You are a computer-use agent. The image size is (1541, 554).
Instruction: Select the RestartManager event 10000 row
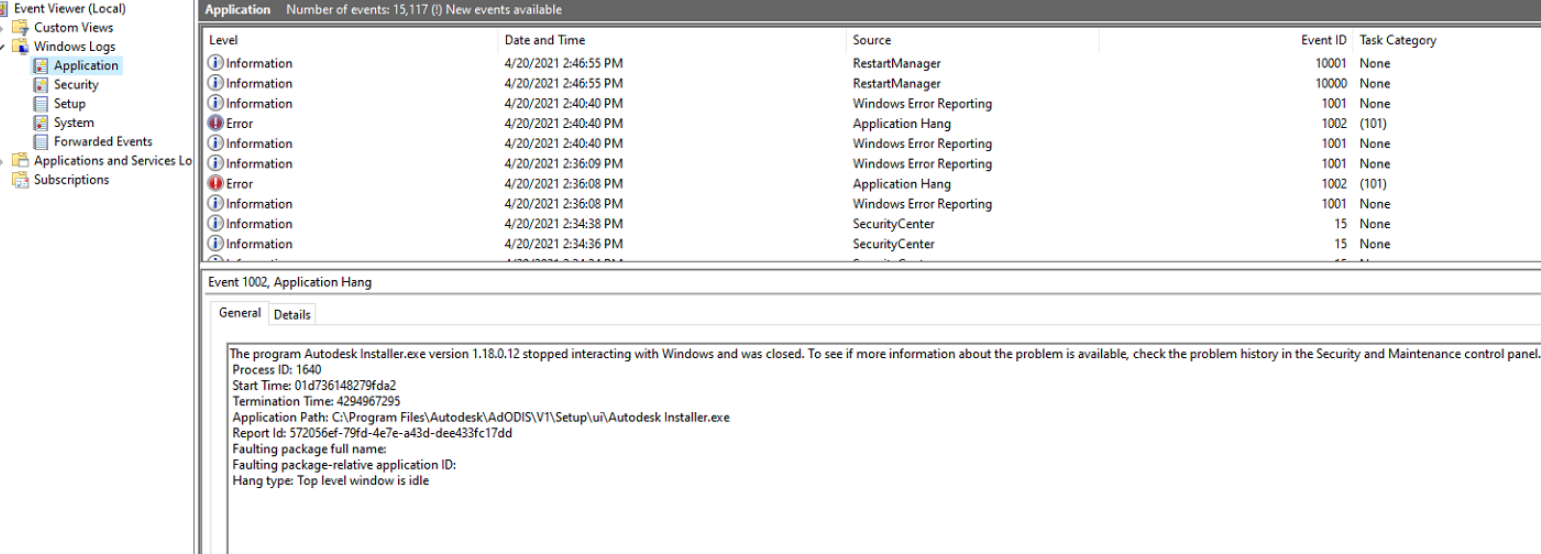pos(871,83)
